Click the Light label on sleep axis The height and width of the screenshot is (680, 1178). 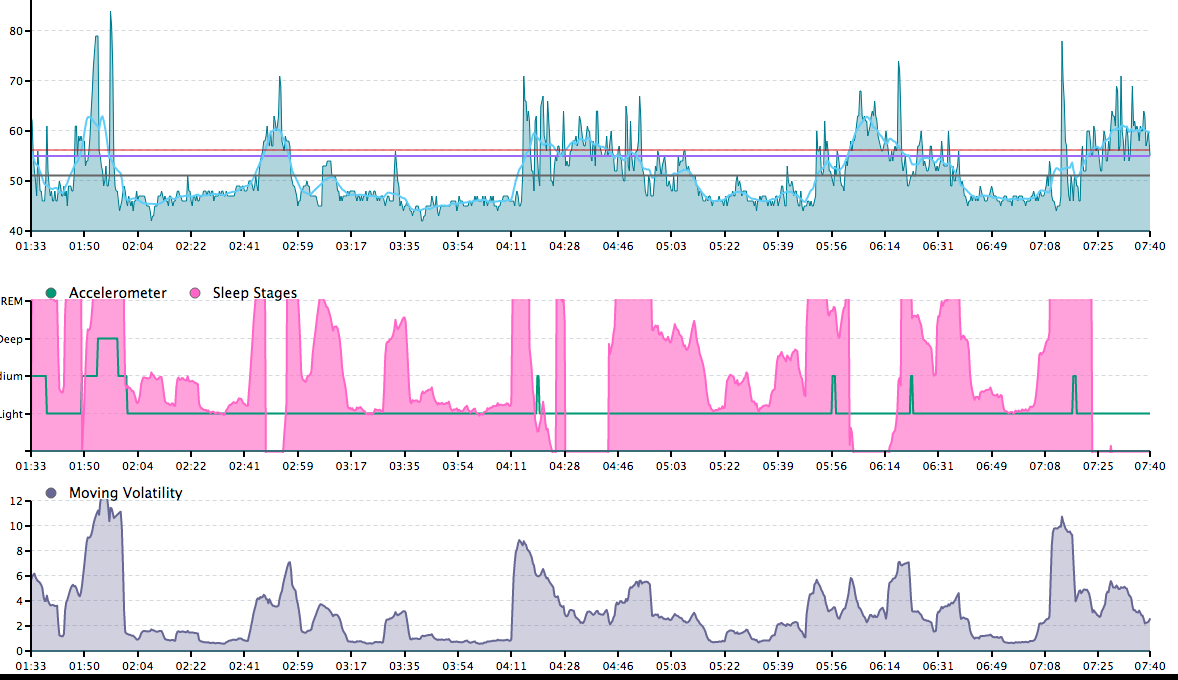pyautogui.click(x=12, y=414)
